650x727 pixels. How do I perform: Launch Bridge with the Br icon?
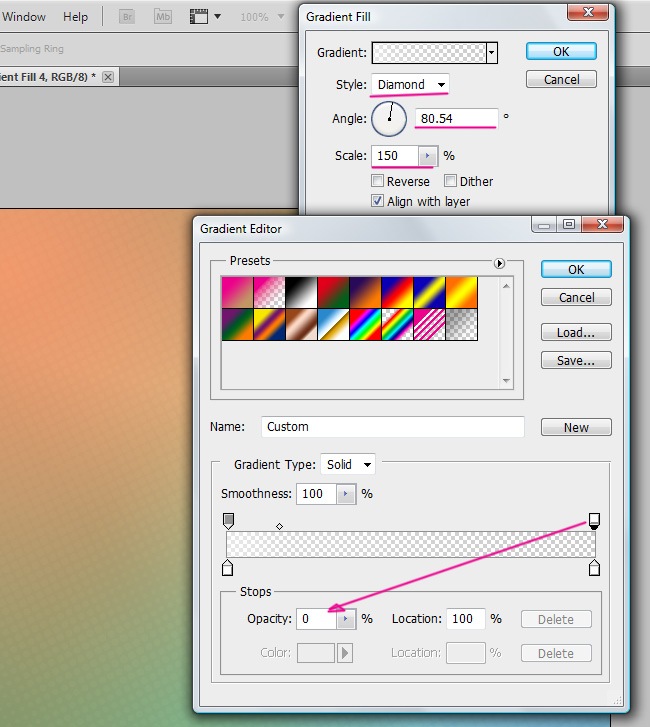(x=127, y=17)
